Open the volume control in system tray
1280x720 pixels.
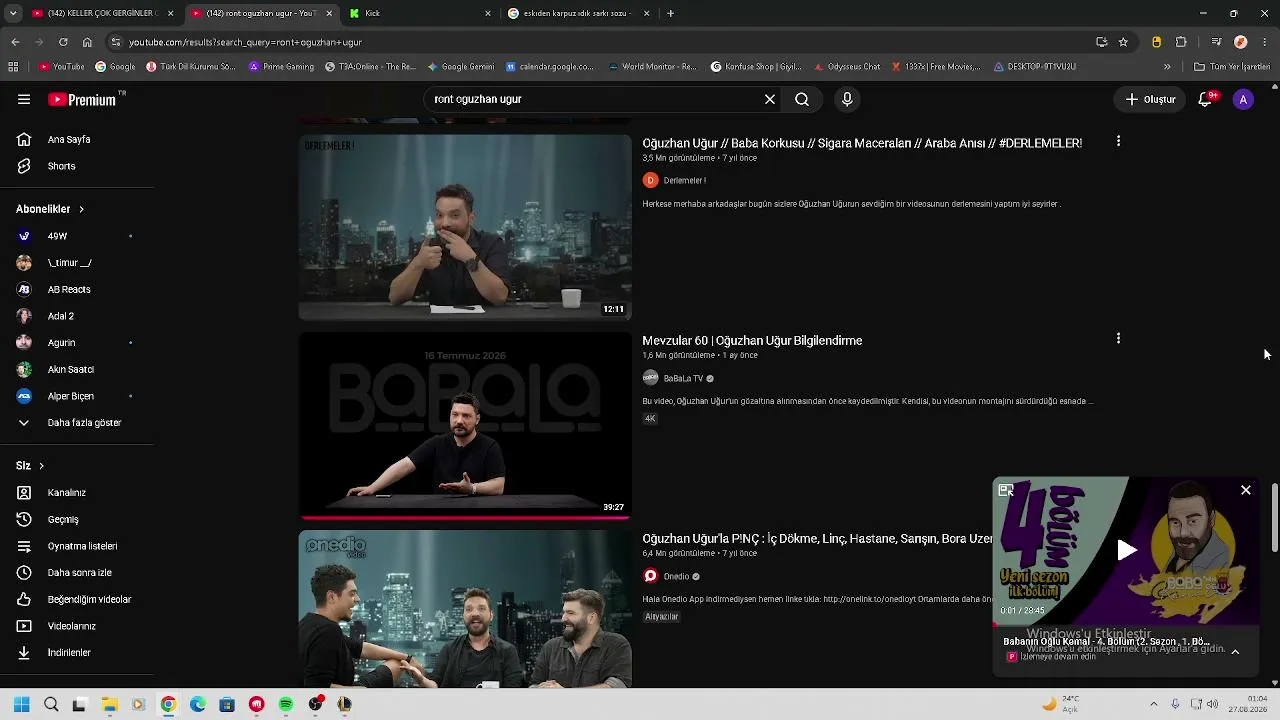[x=1212, y=704]
